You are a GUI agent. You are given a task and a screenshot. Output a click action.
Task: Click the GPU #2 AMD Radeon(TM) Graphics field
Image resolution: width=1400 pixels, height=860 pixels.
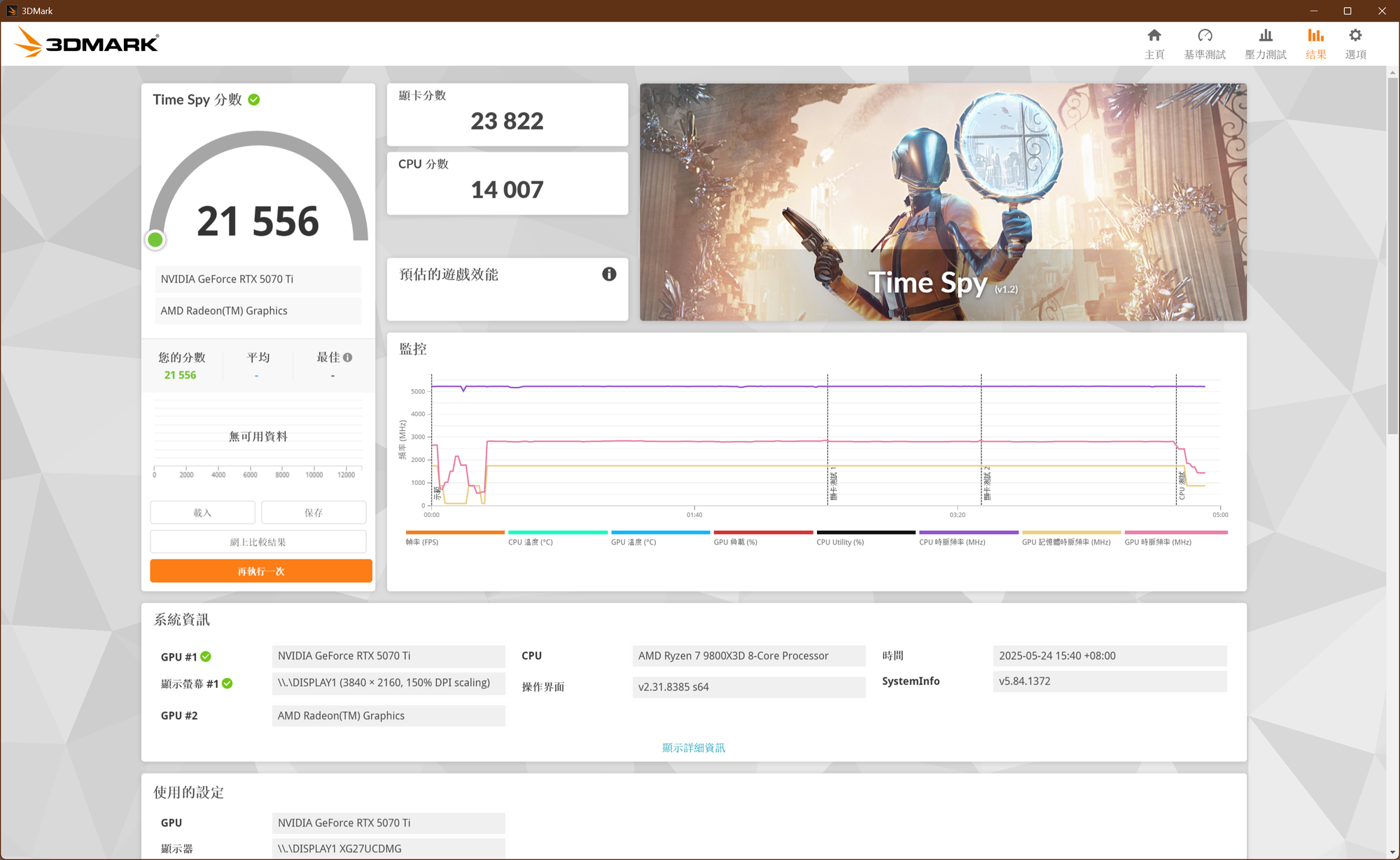click(x=388, y=716)
